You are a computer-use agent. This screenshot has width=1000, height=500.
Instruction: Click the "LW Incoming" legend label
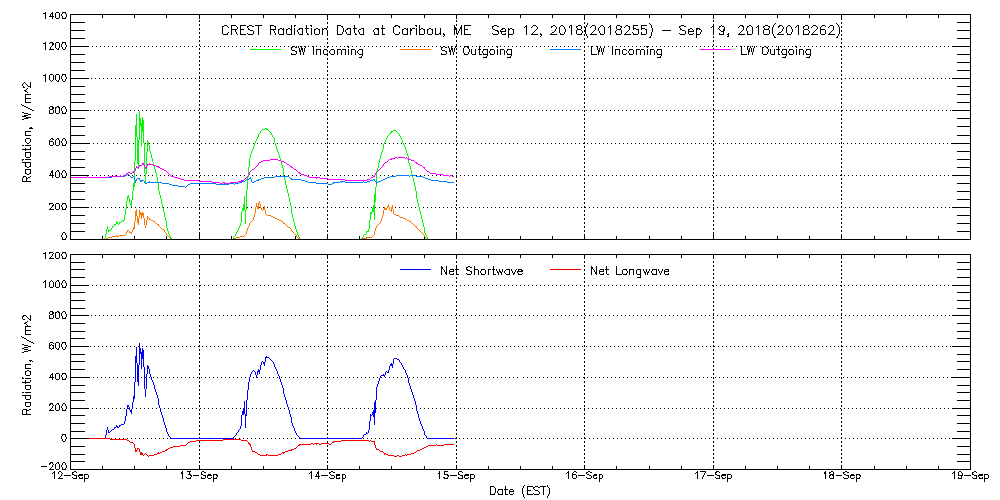click(626, 51)
